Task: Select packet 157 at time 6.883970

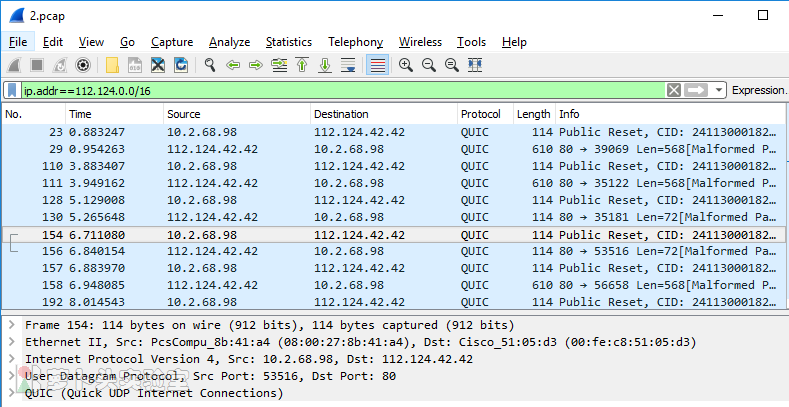Action: (x=393, y=268)
